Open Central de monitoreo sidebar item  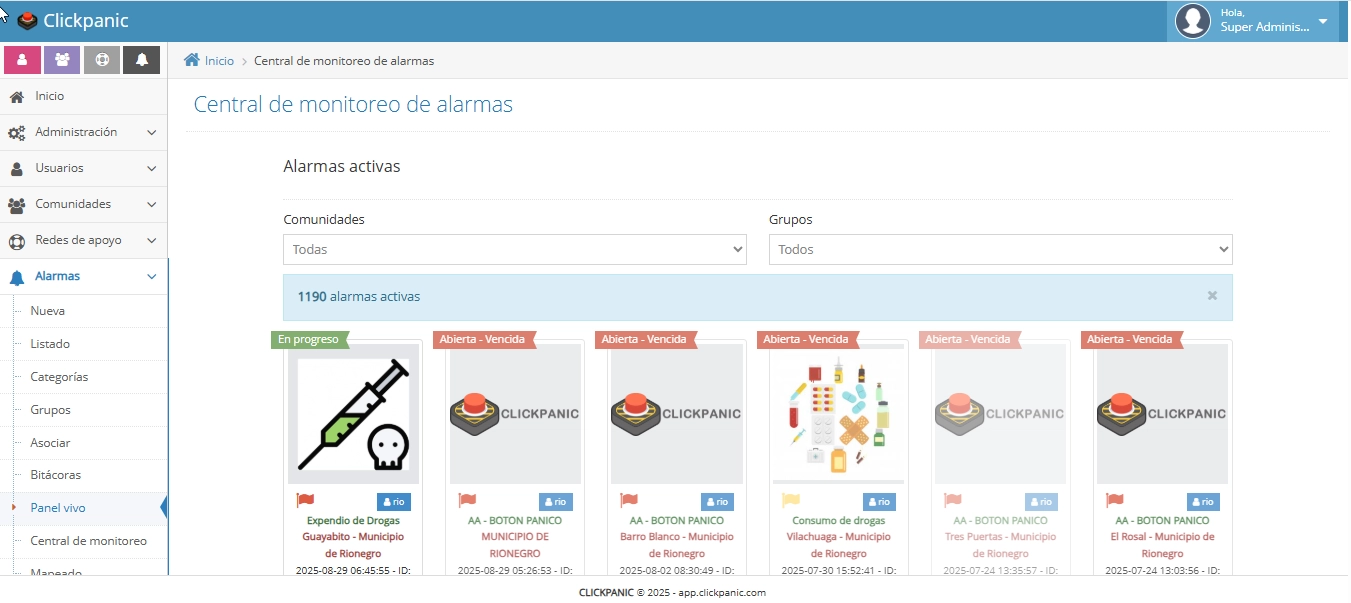coord(88,541)
